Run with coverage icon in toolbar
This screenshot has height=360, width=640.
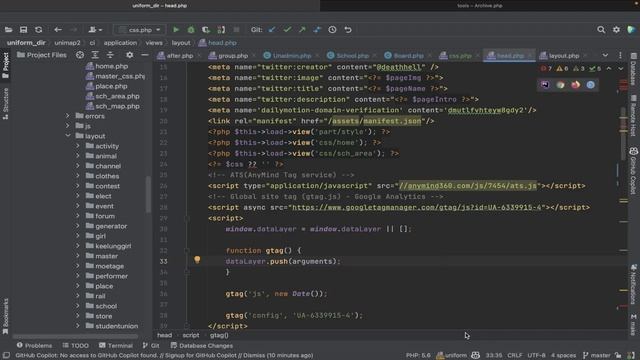[206, 30]
